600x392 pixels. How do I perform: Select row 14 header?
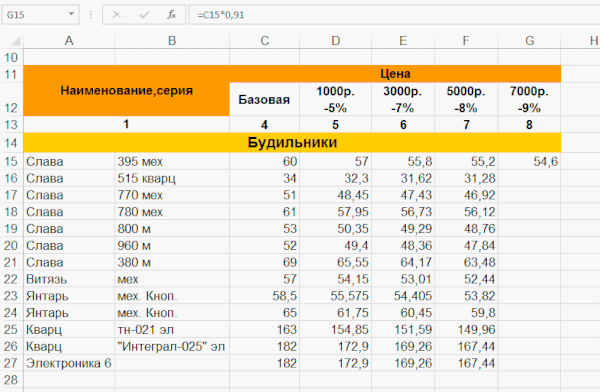click(x=11, y=143)
